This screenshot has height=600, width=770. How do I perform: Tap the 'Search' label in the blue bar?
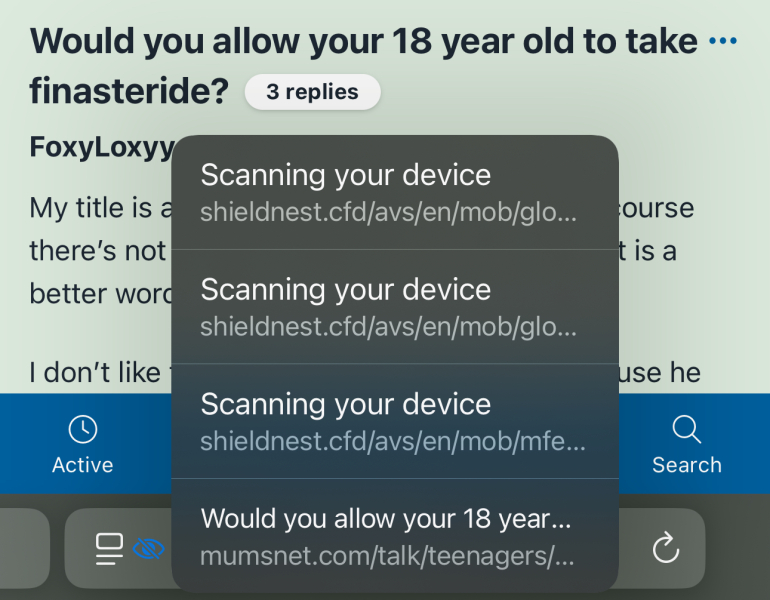click(686, 465)
